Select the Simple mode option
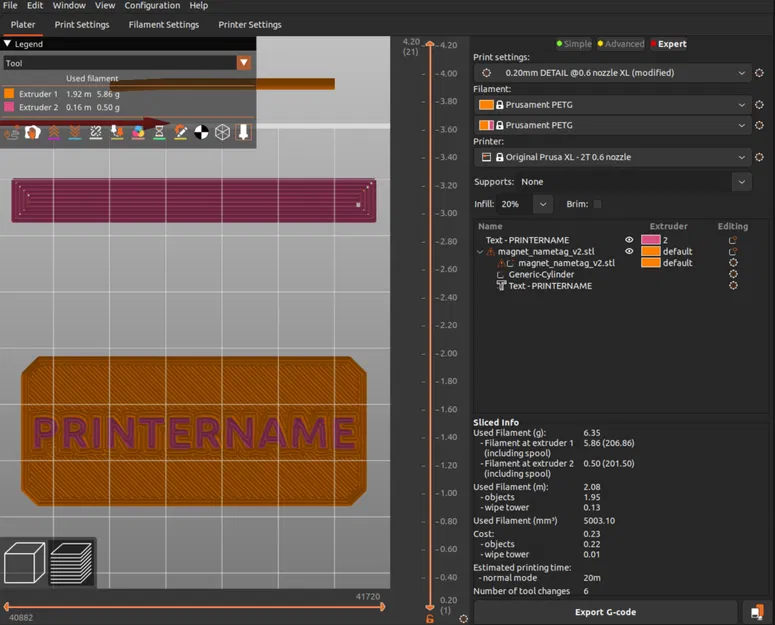 coord(574,44)
